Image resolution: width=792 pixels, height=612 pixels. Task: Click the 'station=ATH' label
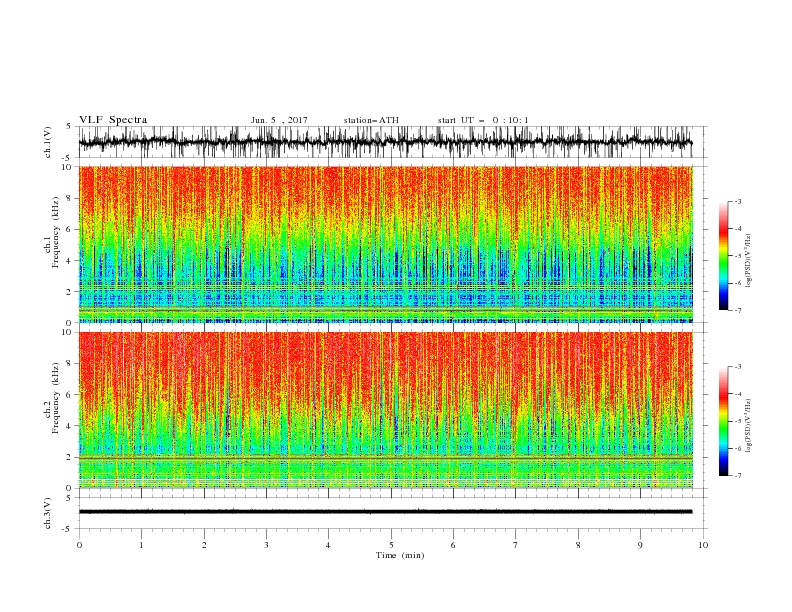point(371,120)
